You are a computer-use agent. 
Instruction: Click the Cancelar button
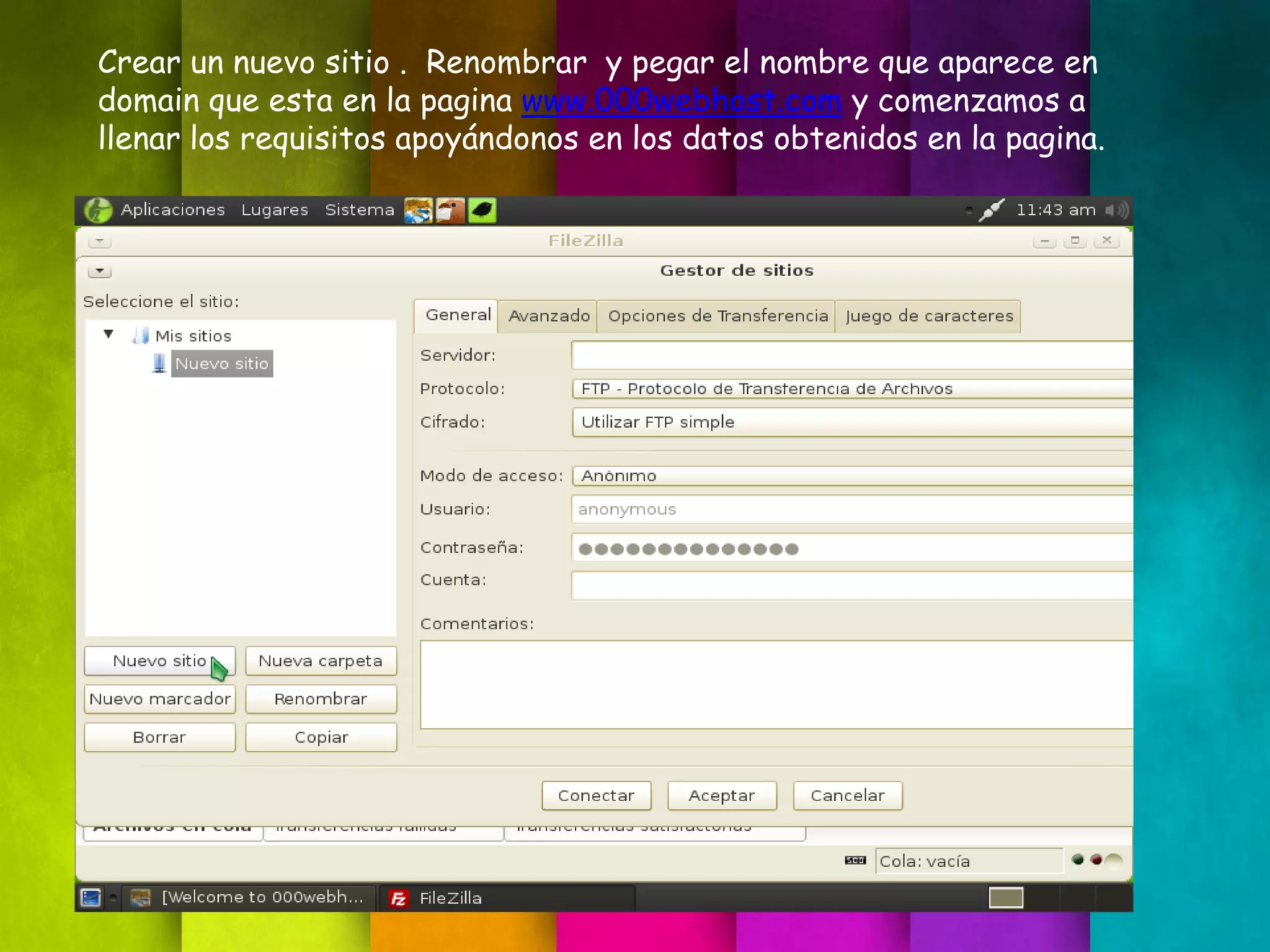point(848,796)
